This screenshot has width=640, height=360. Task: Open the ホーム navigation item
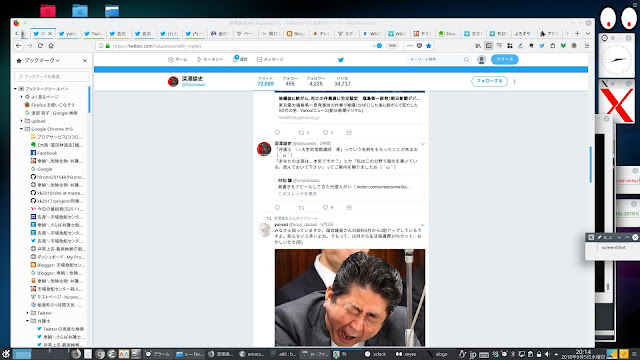(x=178, y=60)
